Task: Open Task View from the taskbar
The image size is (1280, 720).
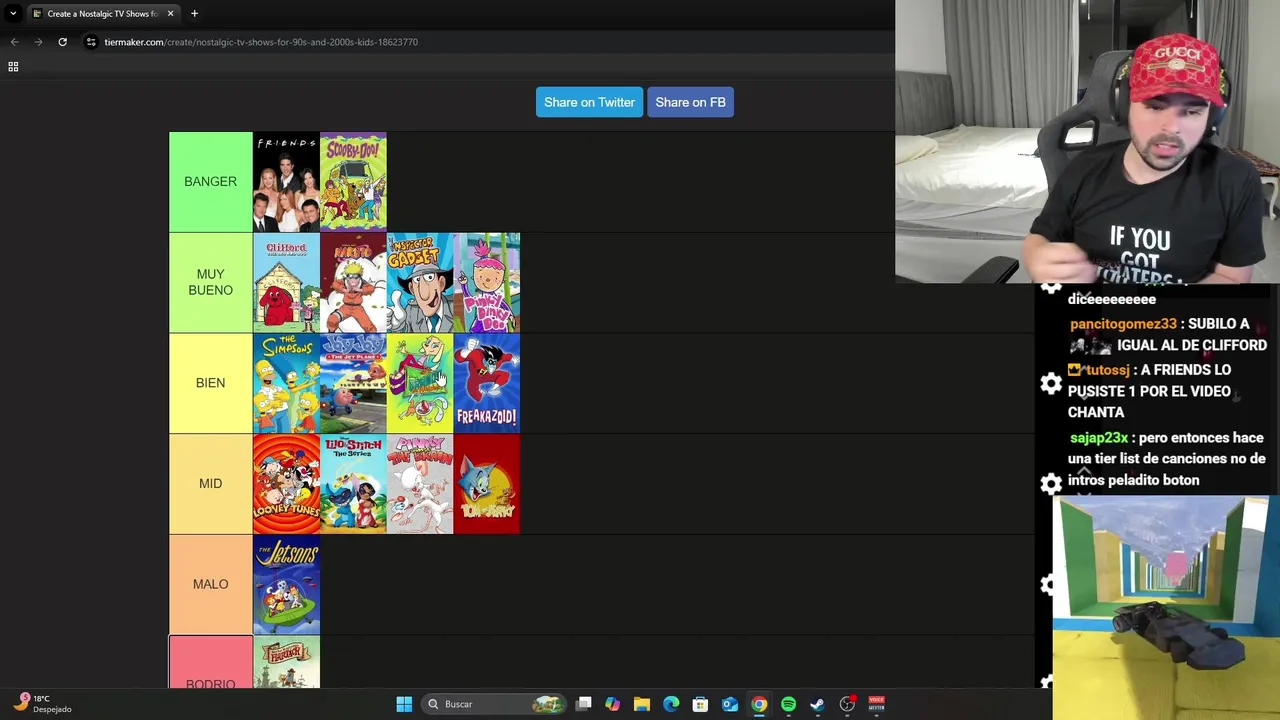Action: (x=584, y=704)
